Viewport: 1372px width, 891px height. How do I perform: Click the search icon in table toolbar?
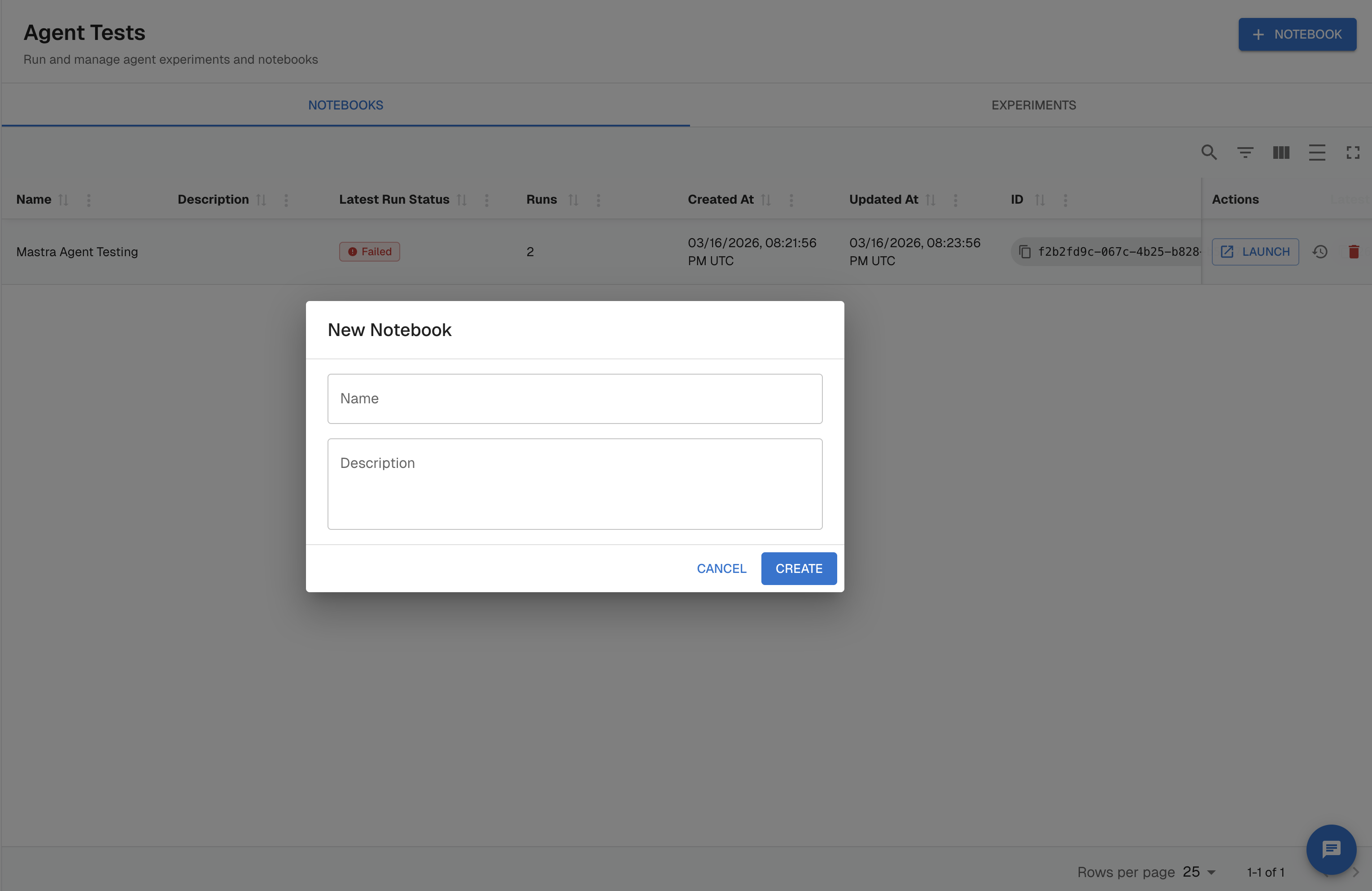click(1209, 153)
